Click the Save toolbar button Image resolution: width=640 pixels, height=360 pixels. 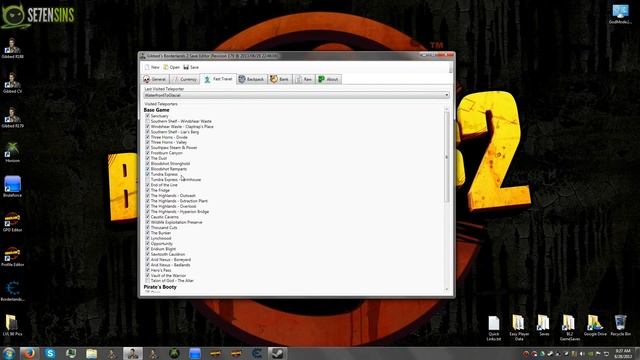point(191,67)
